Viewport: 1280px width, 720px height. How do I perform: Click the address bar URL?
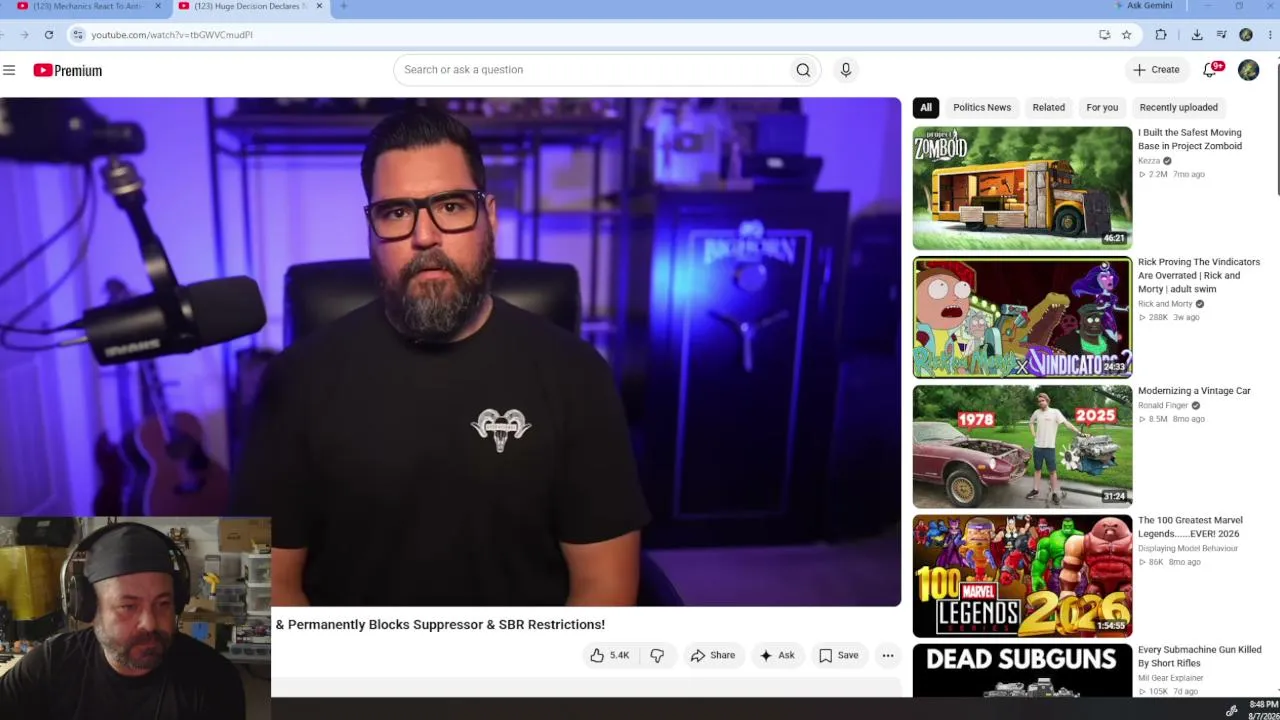pos(172,35)
